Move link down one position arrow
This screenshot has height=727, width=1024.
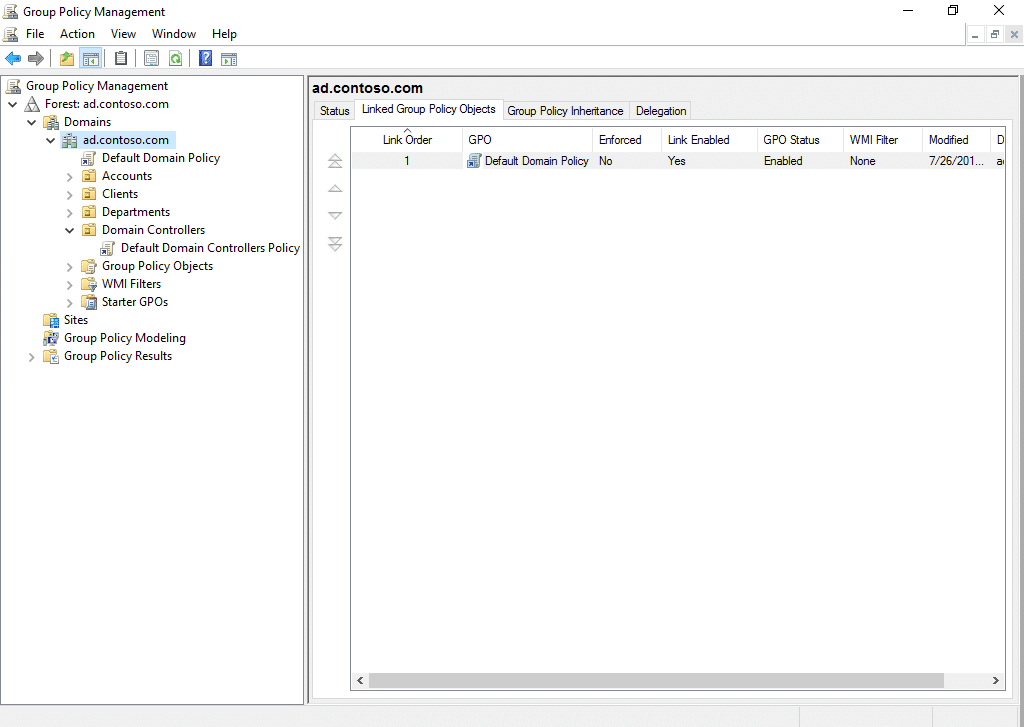[335, 216]
